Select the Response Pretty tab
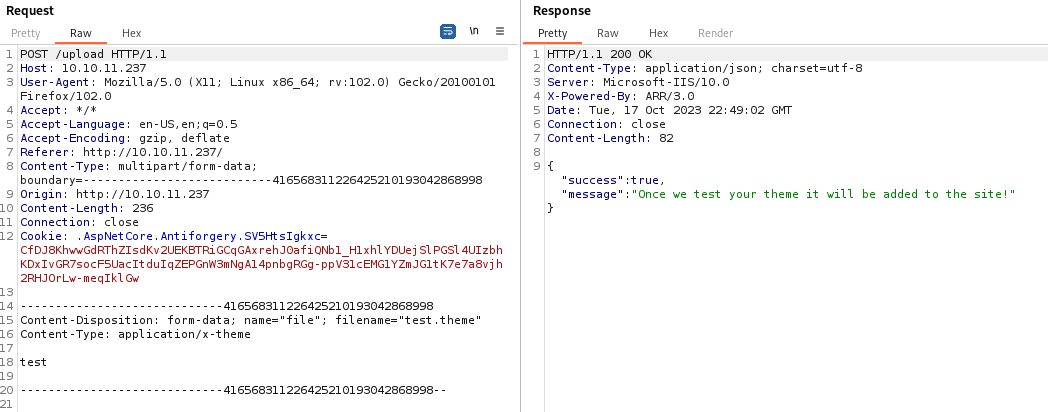The width and height of the screenshot is (1048, 412). click(x=552, y=33)
